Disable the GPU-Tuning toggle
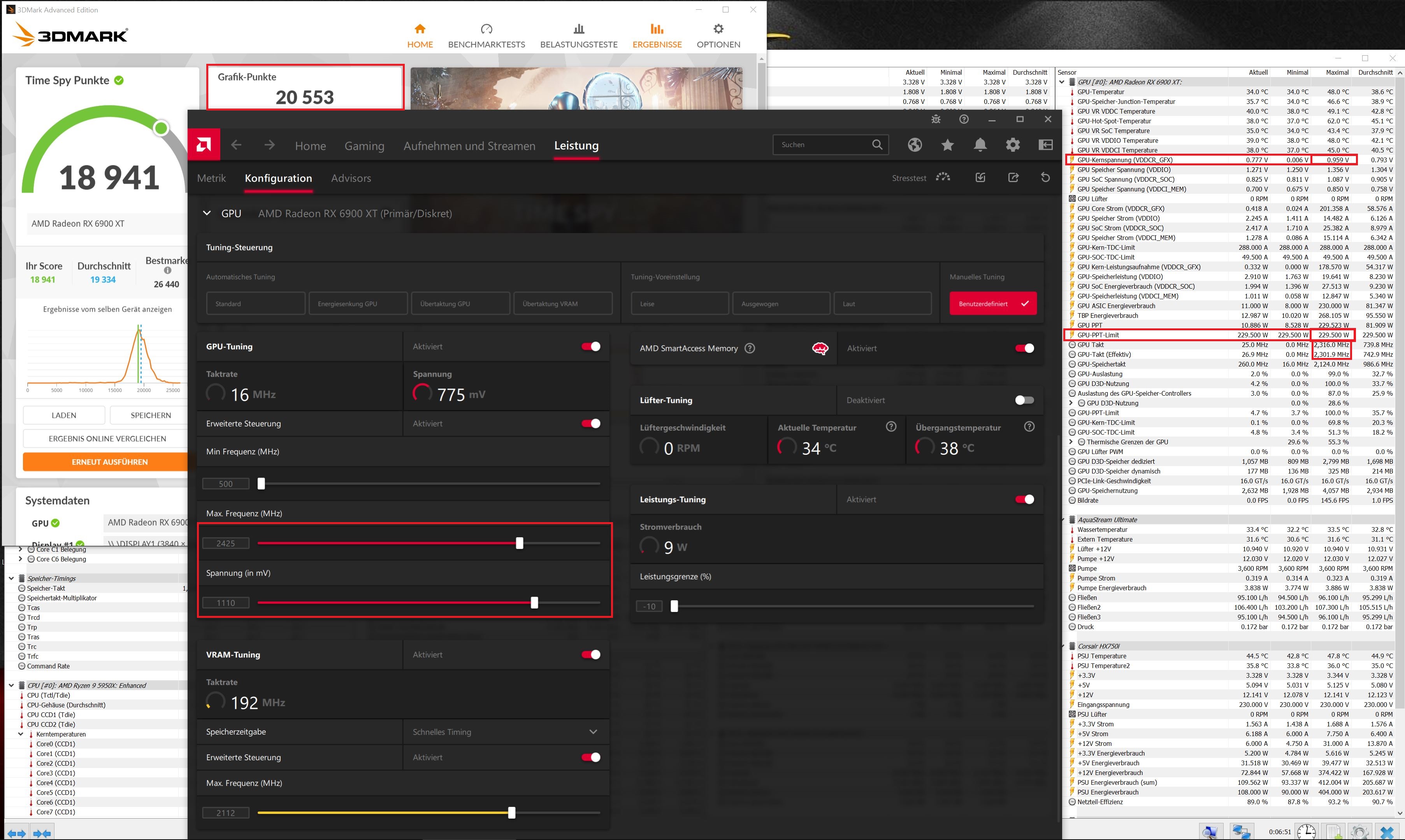The height and width of the screenshot is (840, 1405). tap(590, 346)
